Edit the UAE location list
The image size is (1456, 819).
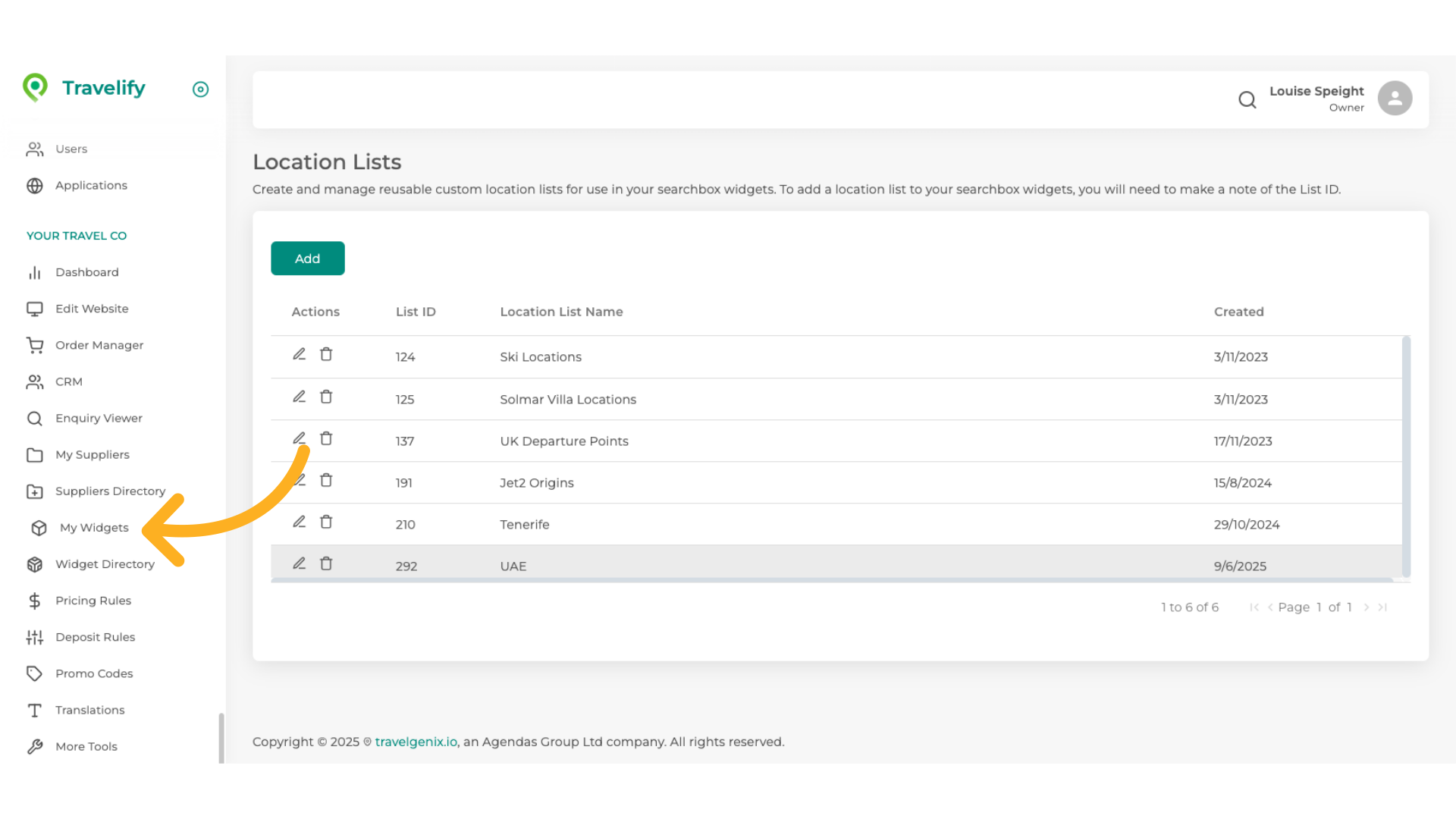point(299,563)
